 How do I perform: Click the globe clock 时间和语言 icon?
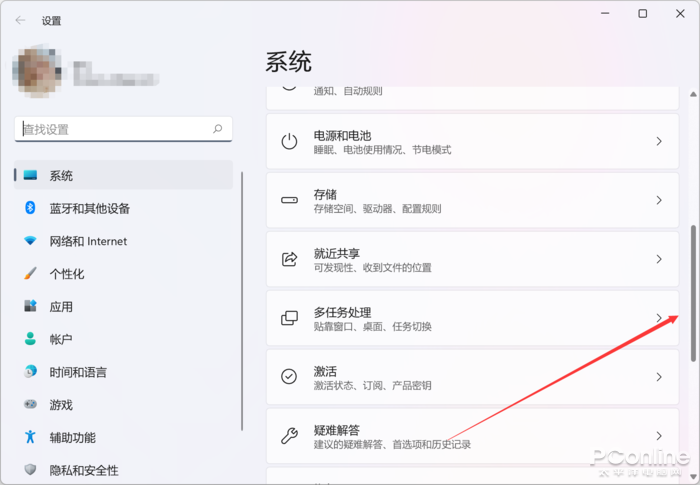click(30, 371)
